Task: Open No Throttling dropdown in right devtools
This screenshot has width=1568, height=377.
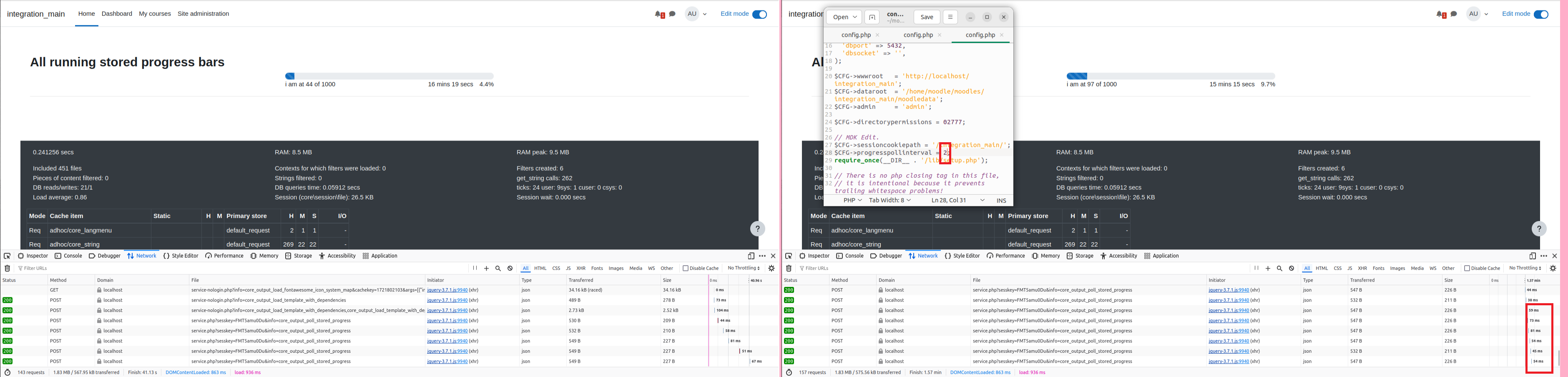Action: click(x=1525, y=269)
